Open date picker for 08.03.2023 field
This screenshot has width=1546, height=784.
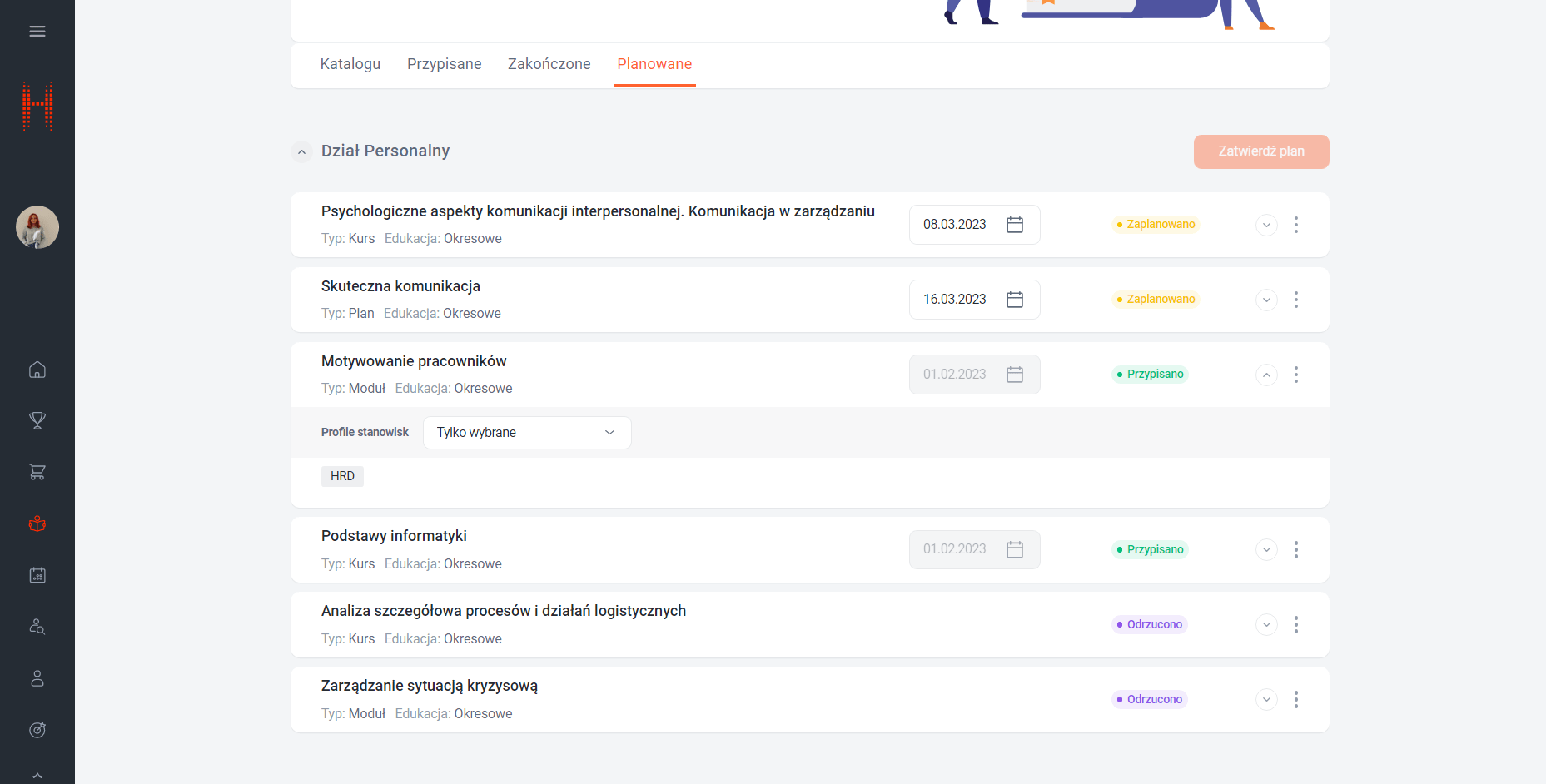pos(1014,225)
